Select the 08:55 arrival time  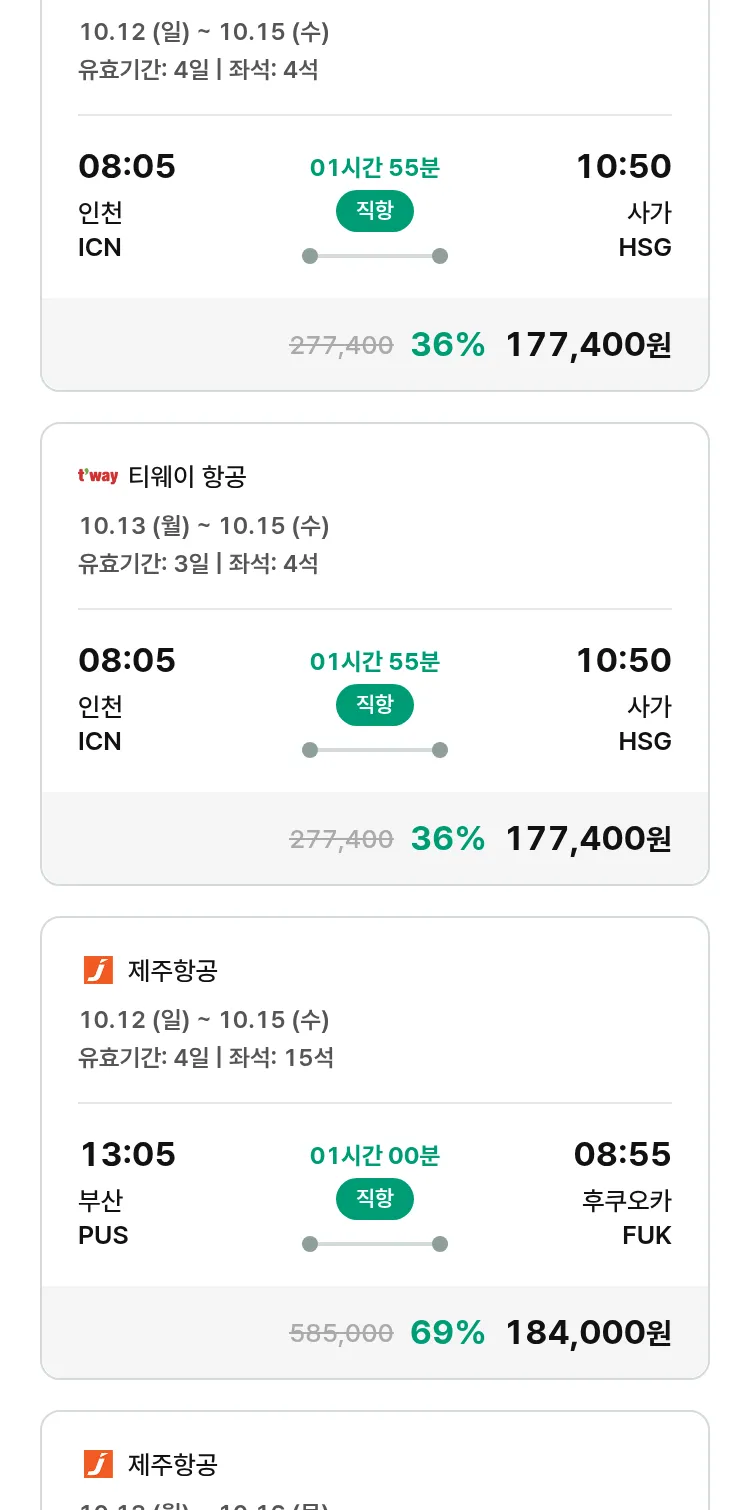[622, 1155]
